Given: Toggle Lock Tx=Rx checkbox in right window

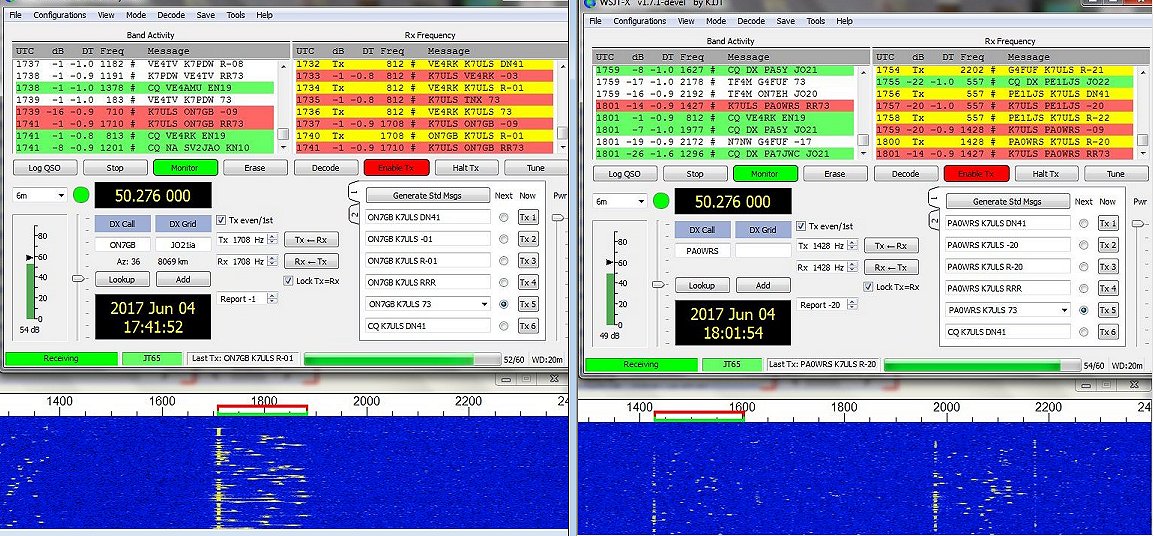Looking at the screenshot, I should tap(868, 286).
